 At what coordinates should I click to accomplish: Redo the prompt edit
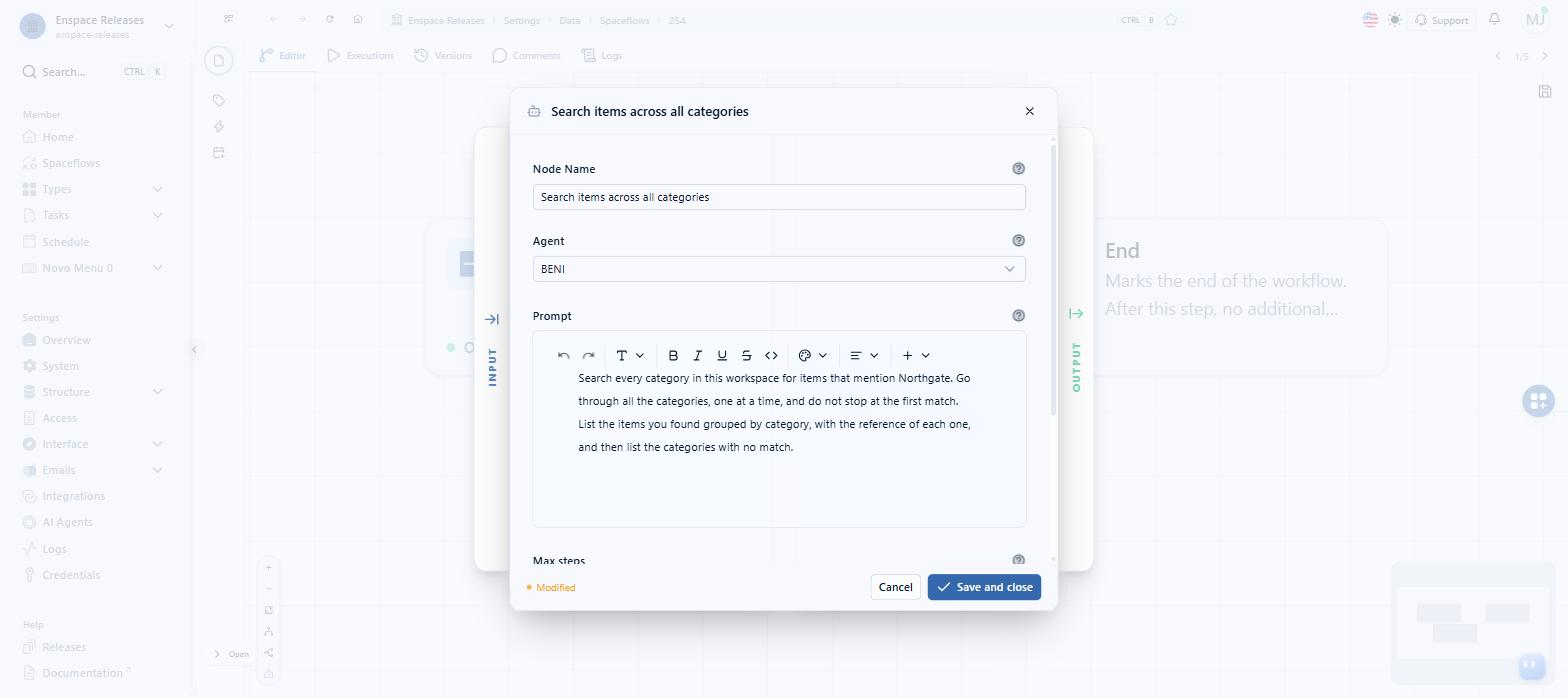pyautogui.click(x=589, y=355)
